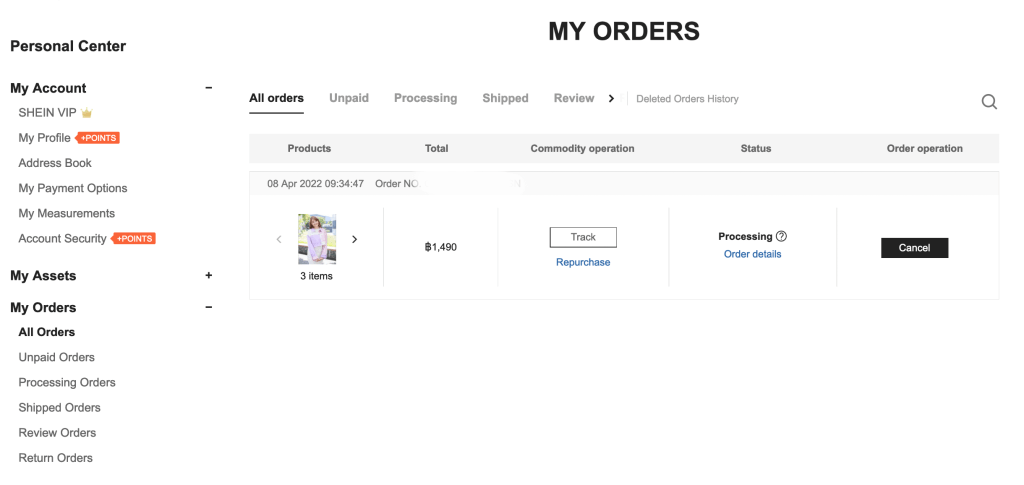Expand the My Assets section
1024x485 pixels.
pyautogui.click(x=208, y=275)
